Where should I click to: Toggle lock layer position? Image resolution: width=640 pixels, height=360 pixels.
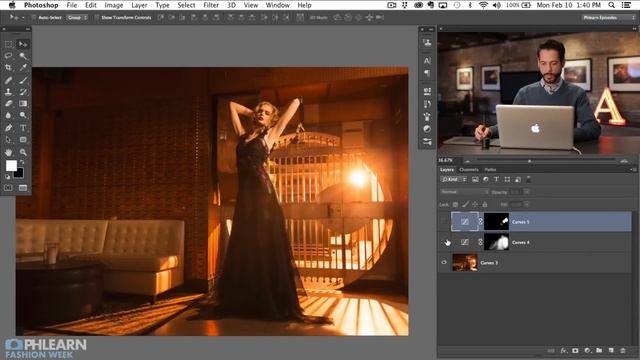(475, 204)
